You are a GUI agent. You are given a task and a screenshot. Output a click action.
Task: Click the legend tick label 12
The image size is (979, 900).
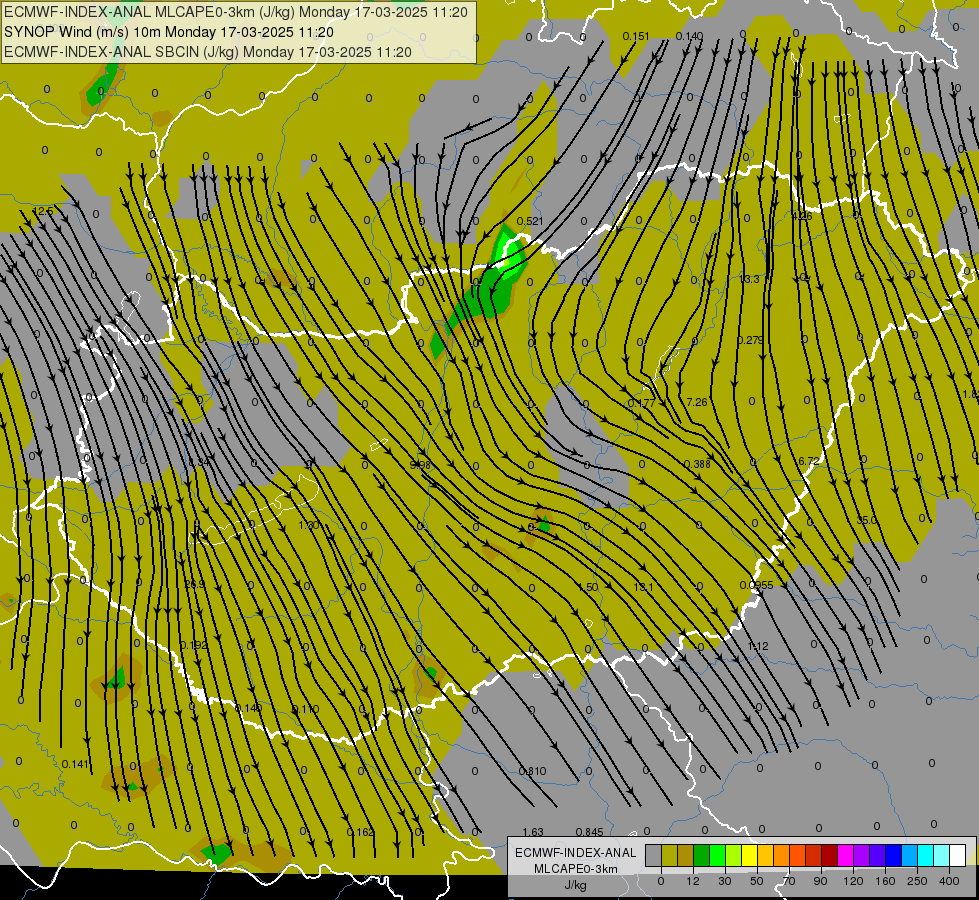tap(693, 881)
